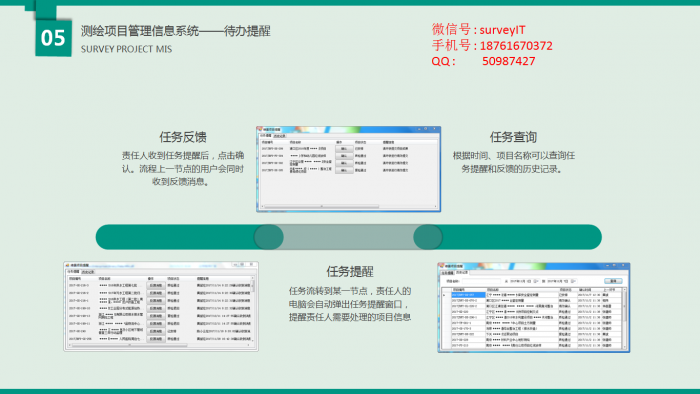Viewport: 700px width, 394px height.
Task: Click 反馈消息 button in fourth row of reminder window
Action: pyautogui.click(x=156, y=308)
